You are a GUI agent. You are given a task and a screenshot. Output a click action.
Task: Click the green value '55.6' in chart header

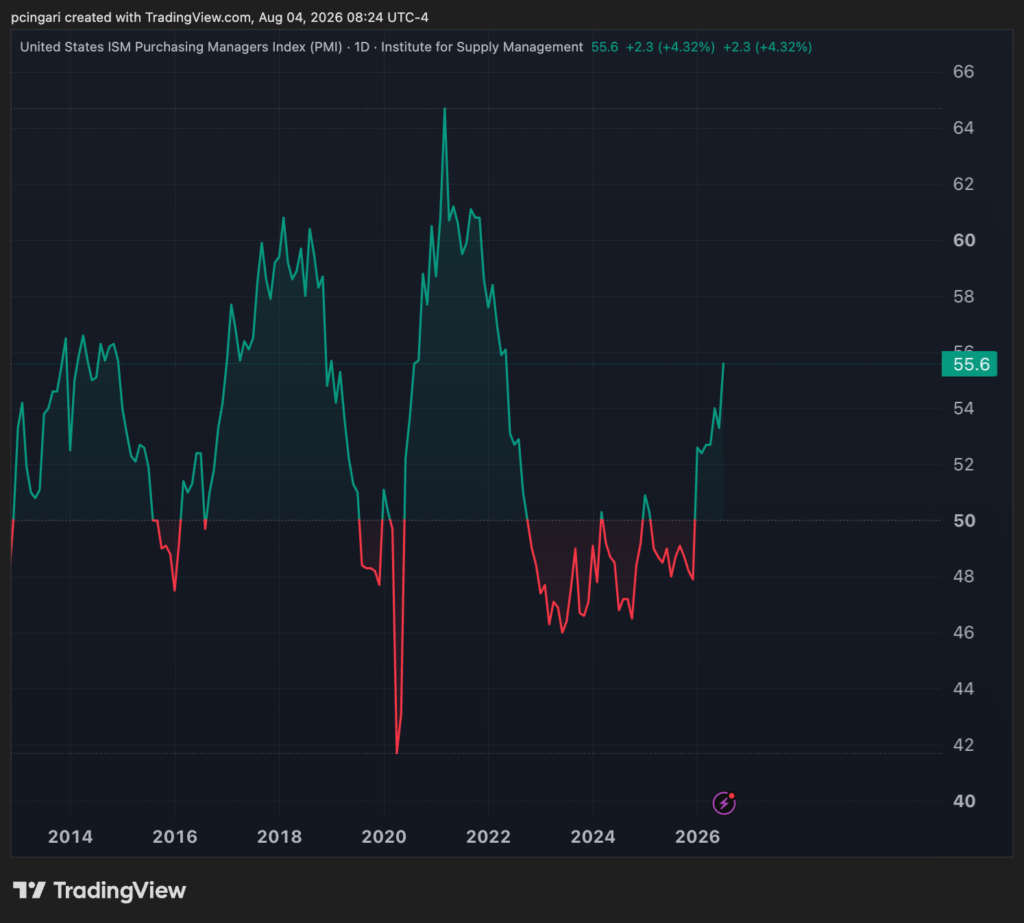pyautogui.click(x=604, y=47)
